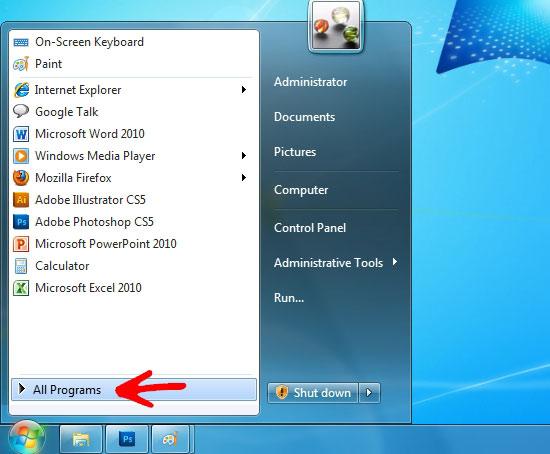The image size is (550, 454).
Task: Click 'Microsoft Word 2010' text
Action: [x=90, y=134]
